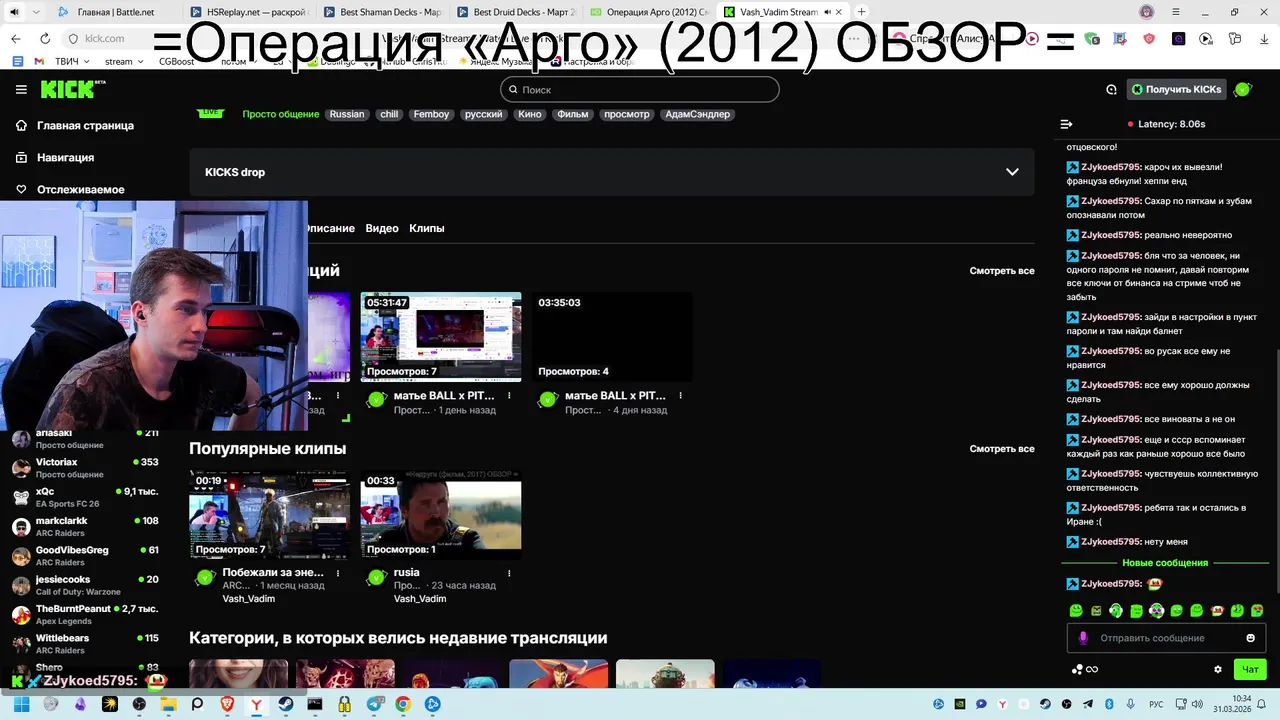This screenshot has width=1280, height=720.
Task: Reload the page with the browser refresh button
Action: tap(45, 38)
